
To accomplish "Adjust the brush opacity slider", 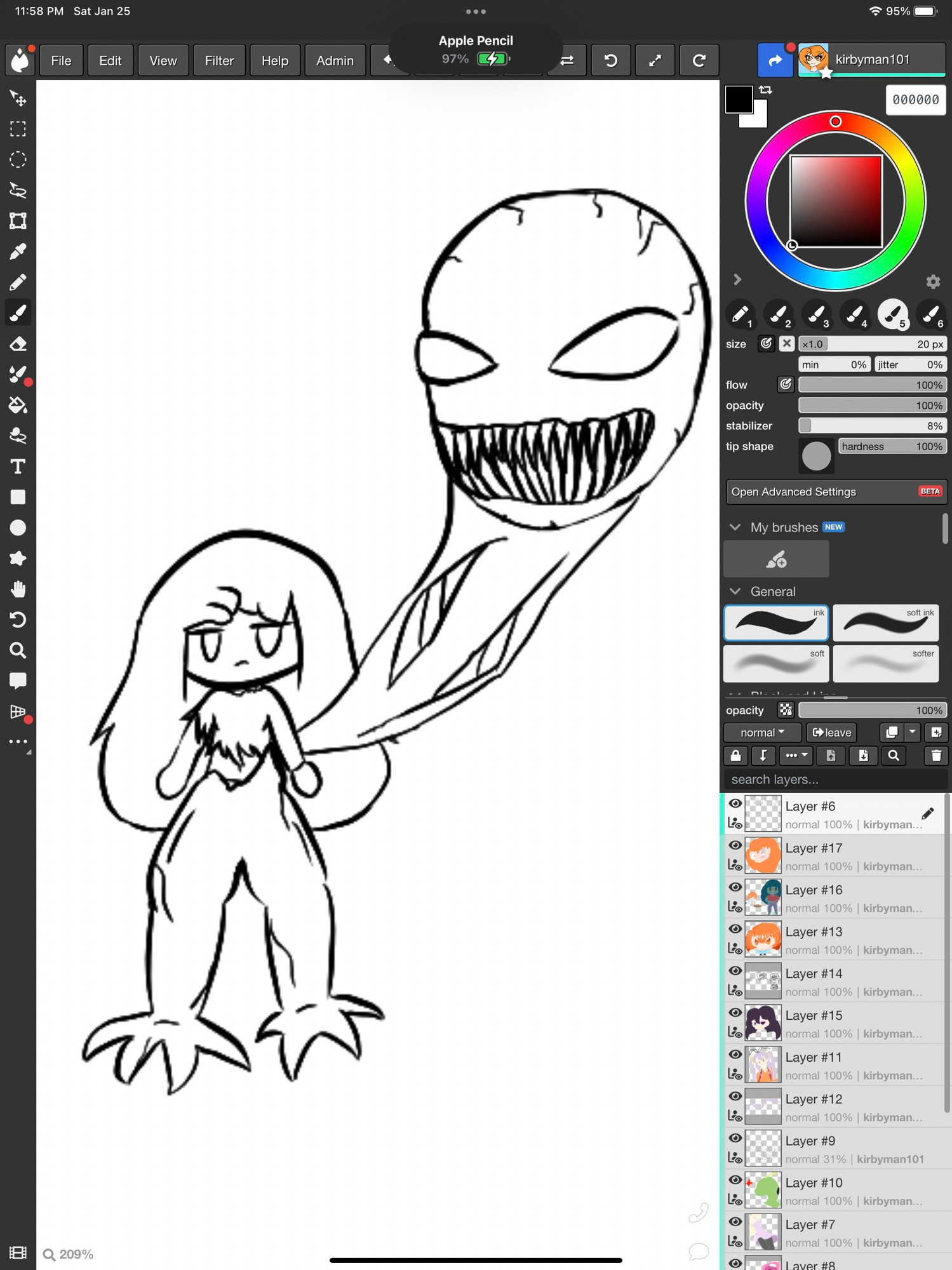I will (x=872, y=405).
